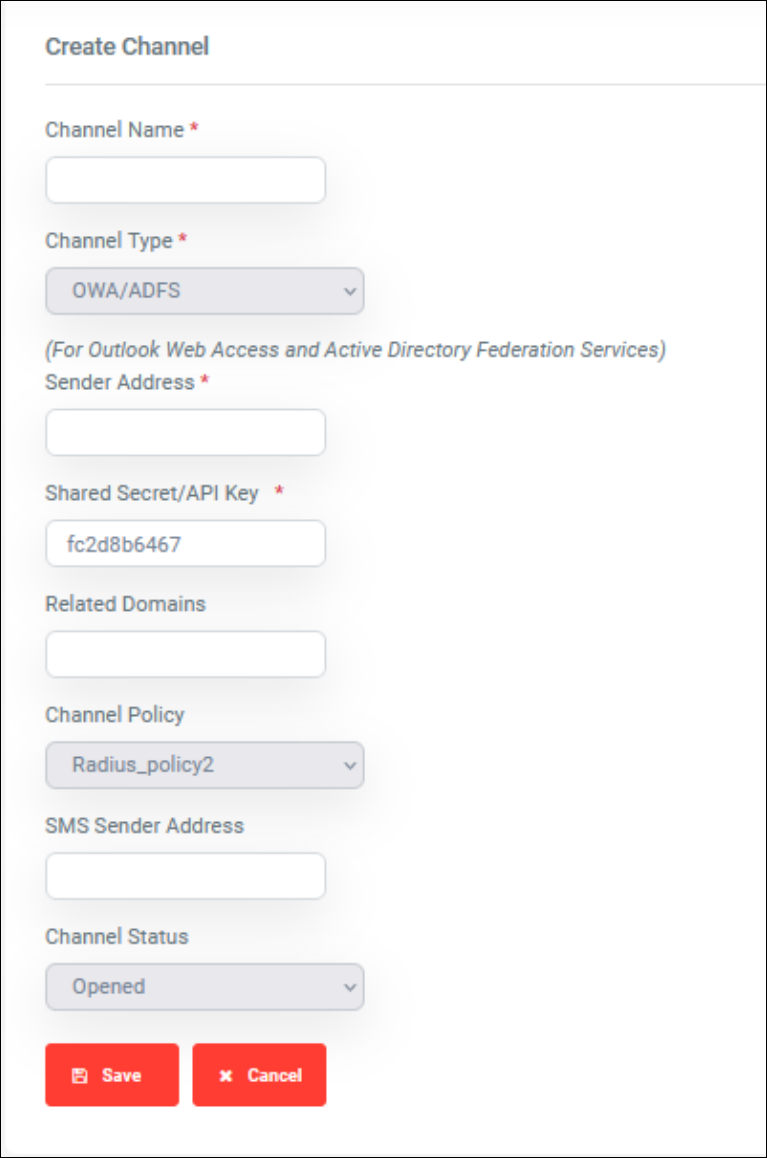Click the Create Channel heading
Screen dimensions: 767x1158
pos(127,47)
